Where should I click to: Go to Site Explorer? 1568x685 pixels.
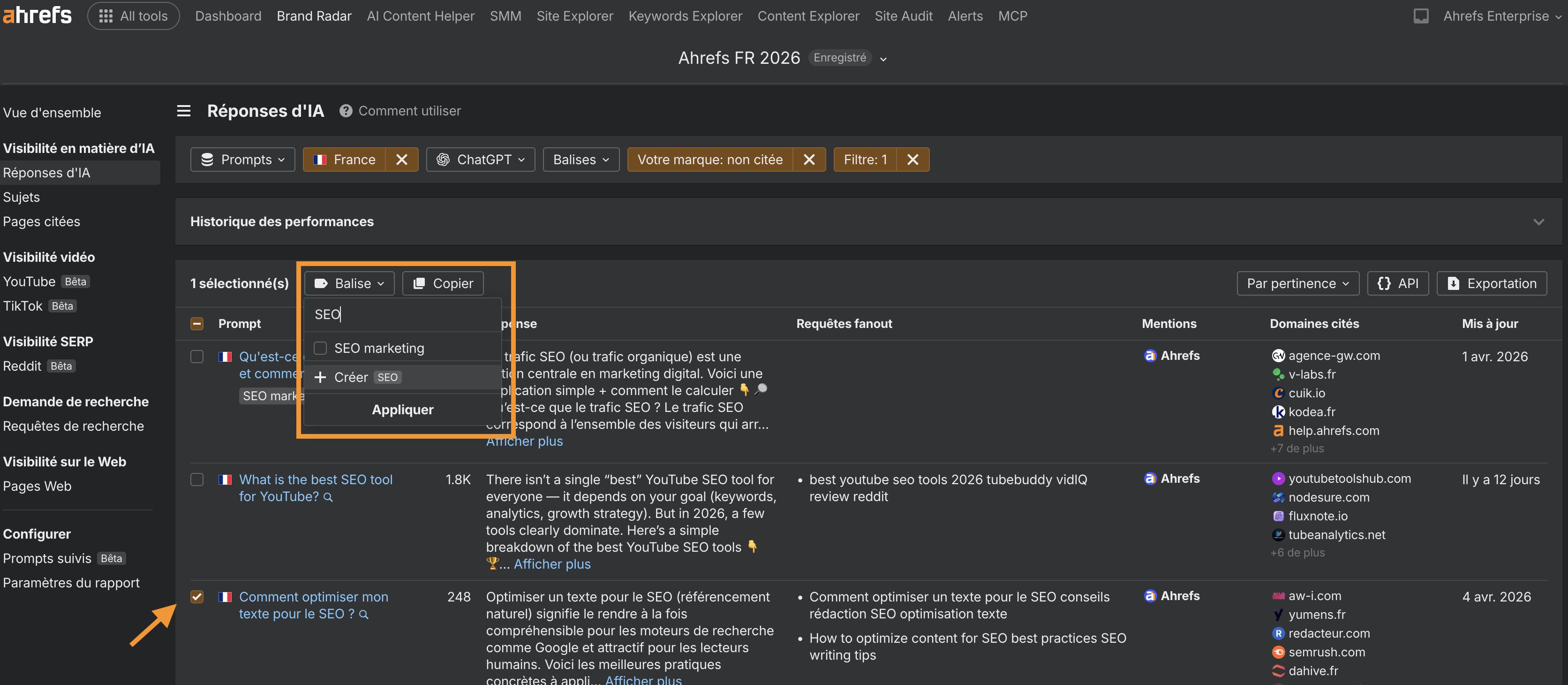pos(574,16)
